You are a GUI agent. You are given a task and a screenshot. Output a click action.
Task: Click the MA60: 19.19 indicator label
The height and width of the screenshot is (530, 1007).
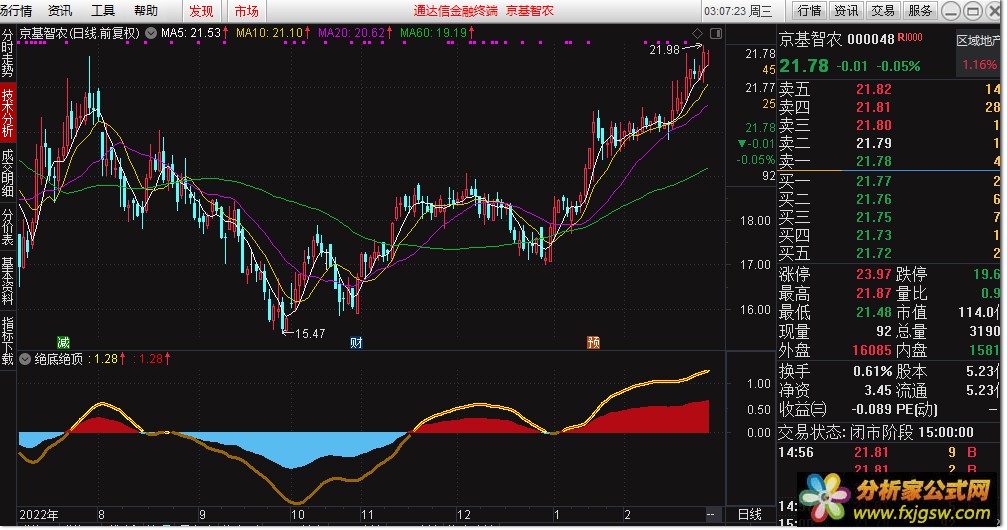tap(437, 33)
